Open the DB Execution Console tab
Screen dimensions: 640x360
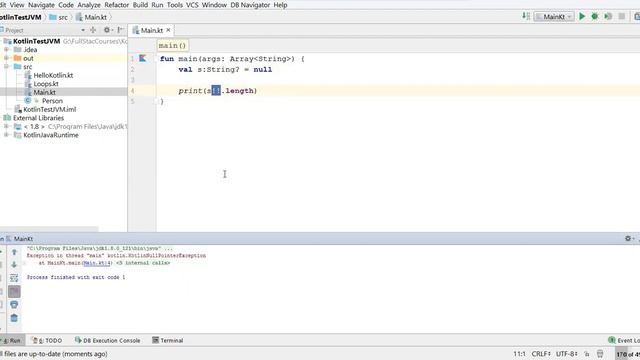tap(107, 340)
